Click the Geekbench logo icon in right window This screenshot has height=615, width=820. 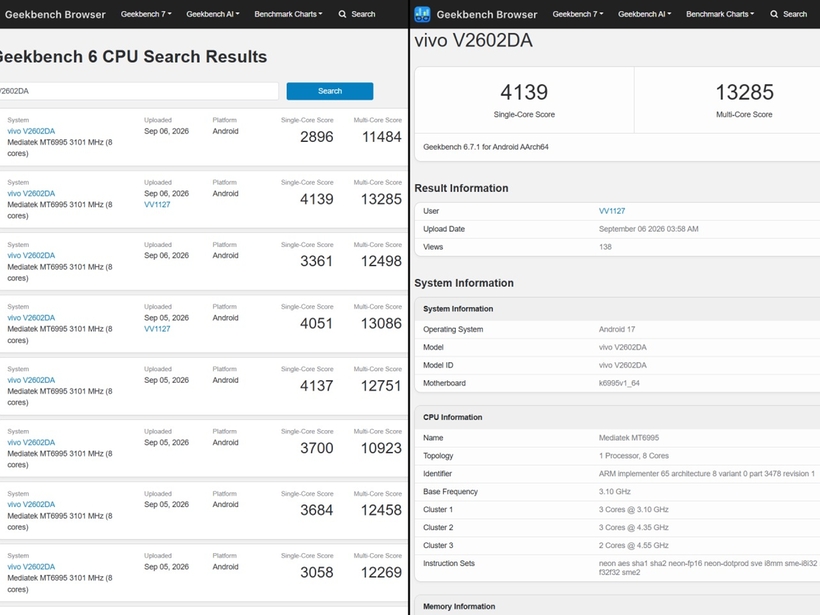(422, 14)
